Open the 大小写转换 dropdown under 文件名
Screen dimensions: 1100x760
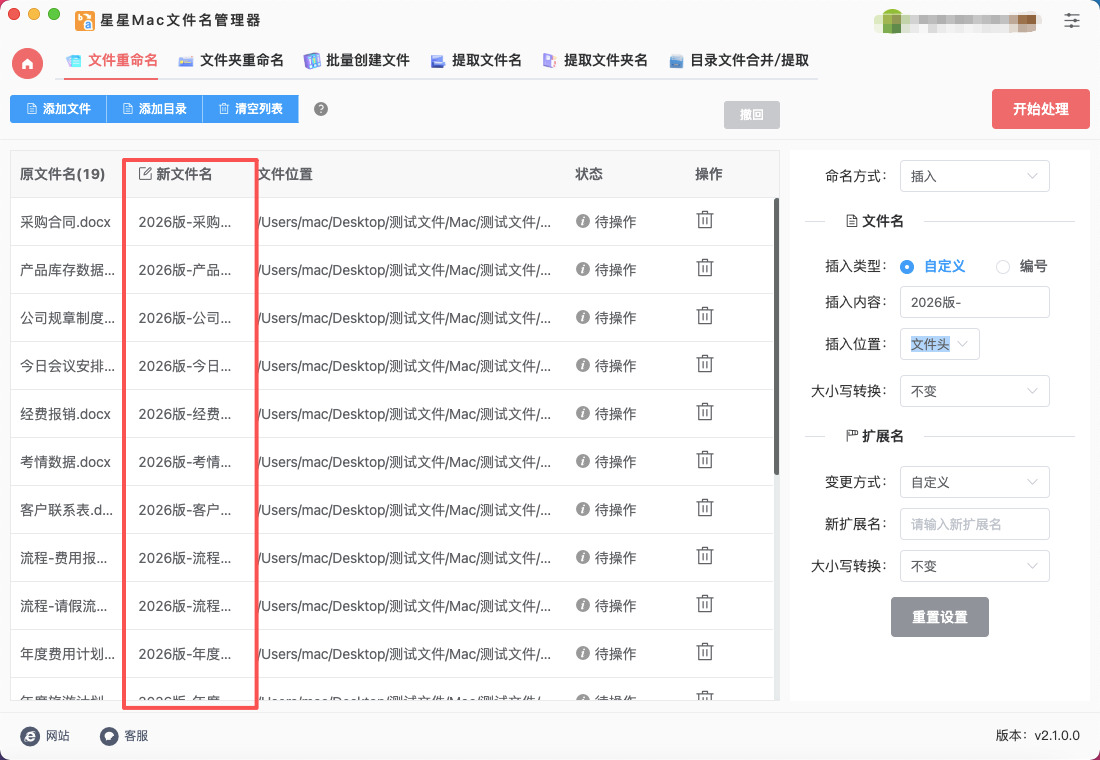[974, 391]
